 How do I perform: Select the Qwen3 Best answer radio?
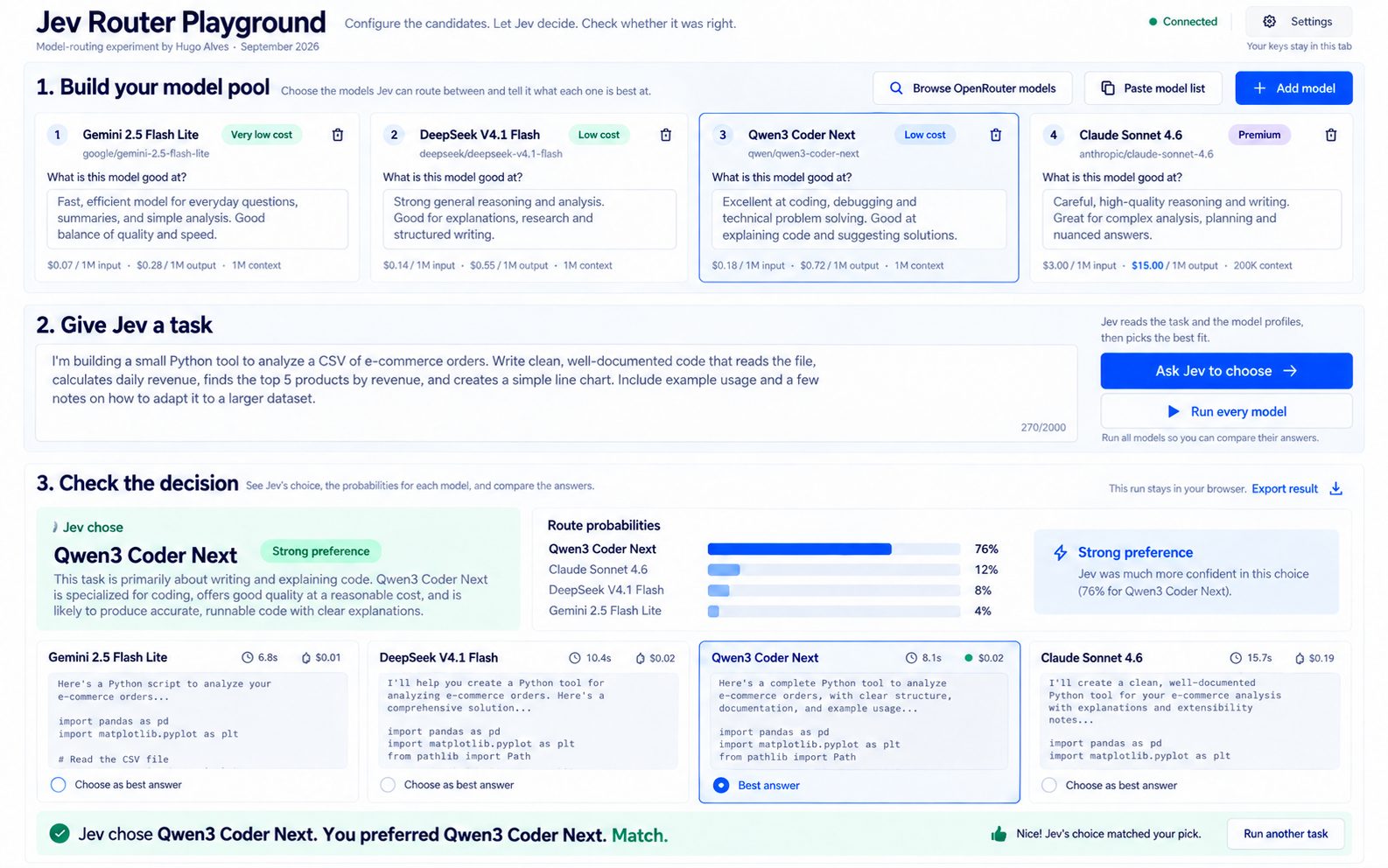(x=721, y=786)
